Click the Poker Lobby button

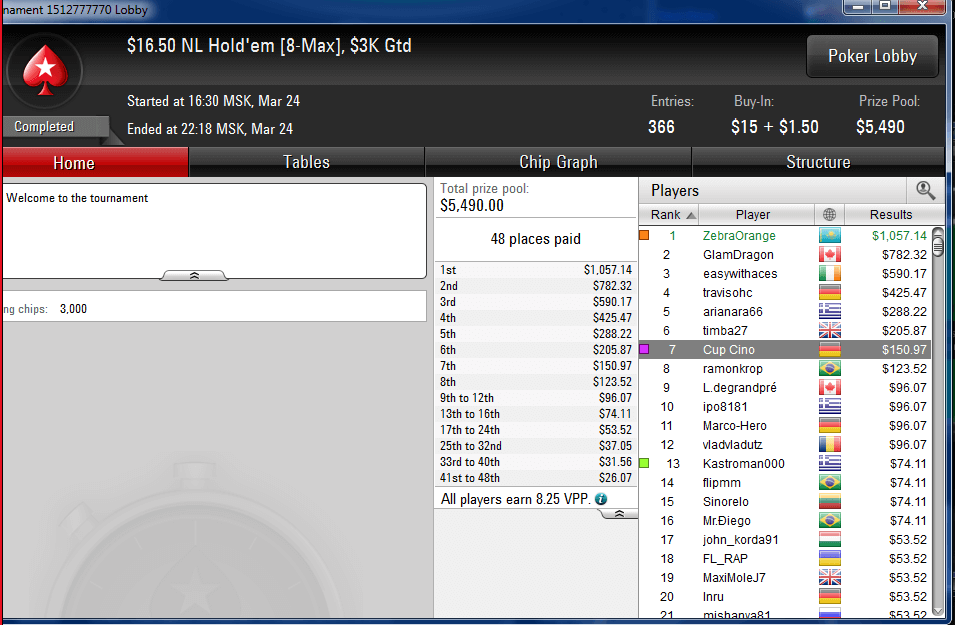[872, 56]
